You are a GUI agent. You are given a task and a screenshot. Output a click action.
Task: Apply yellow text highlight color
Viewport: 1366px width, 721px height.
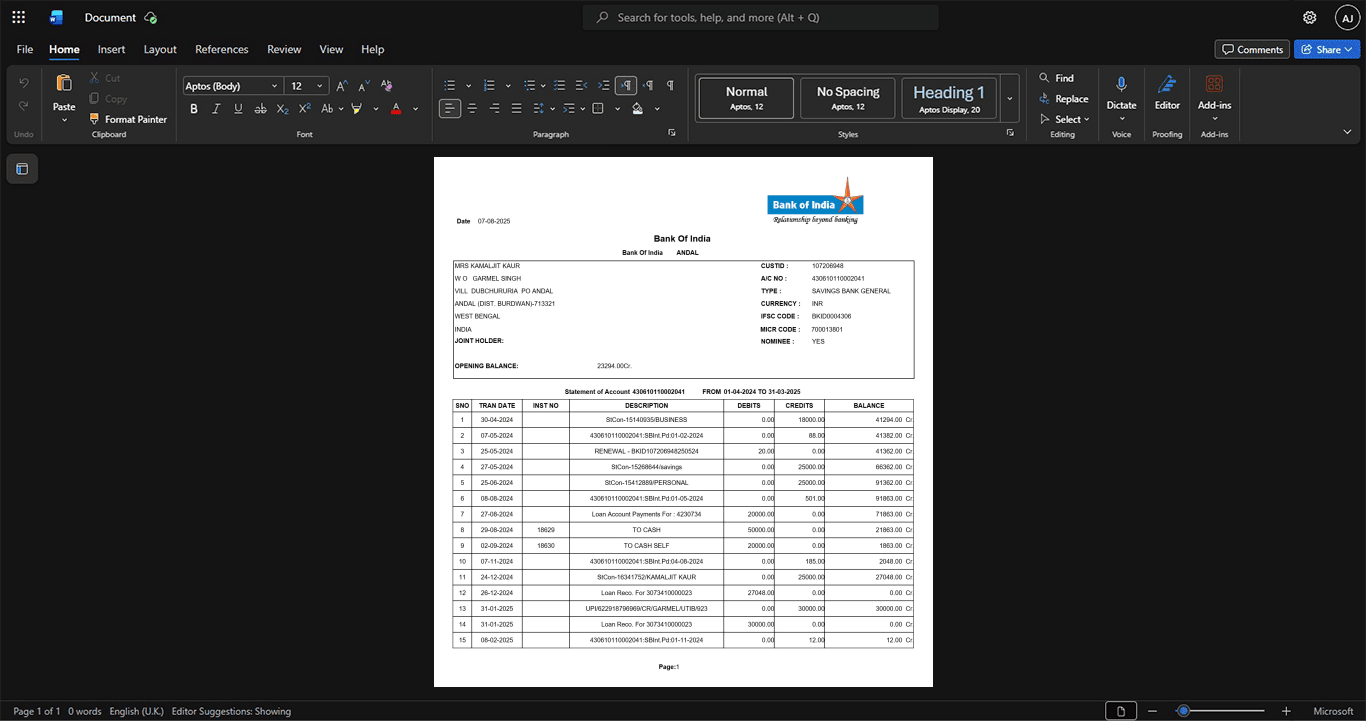coord(356,108)
